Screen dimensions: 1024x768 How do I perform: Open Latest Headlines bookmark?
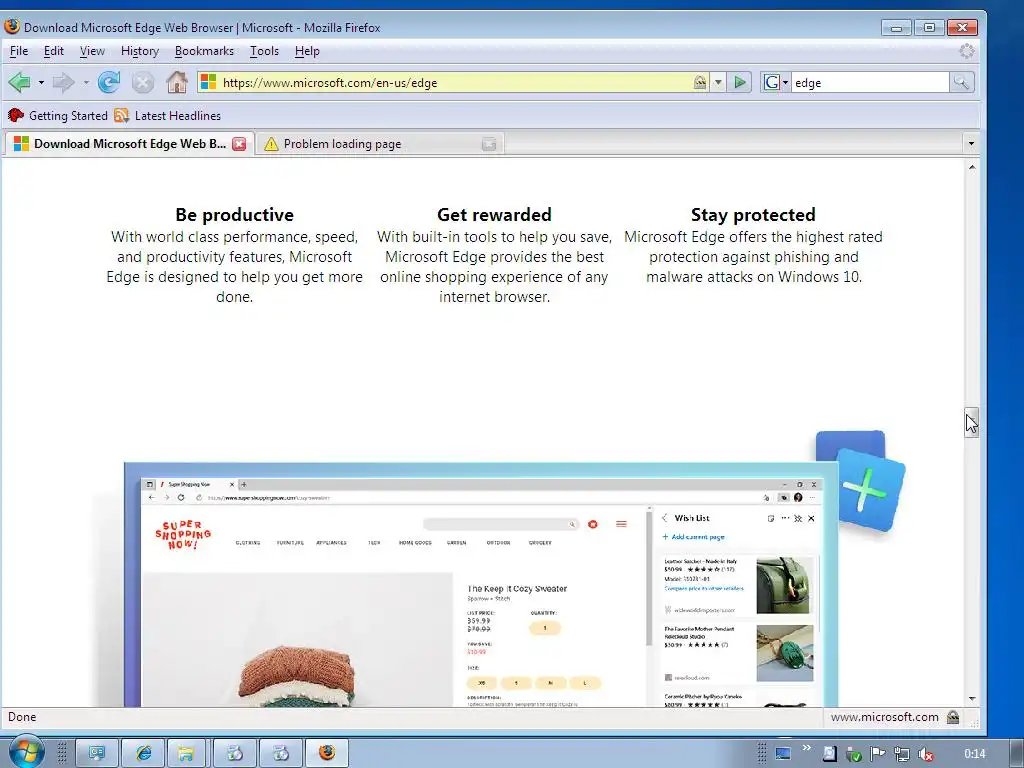[x=167, y=116]
